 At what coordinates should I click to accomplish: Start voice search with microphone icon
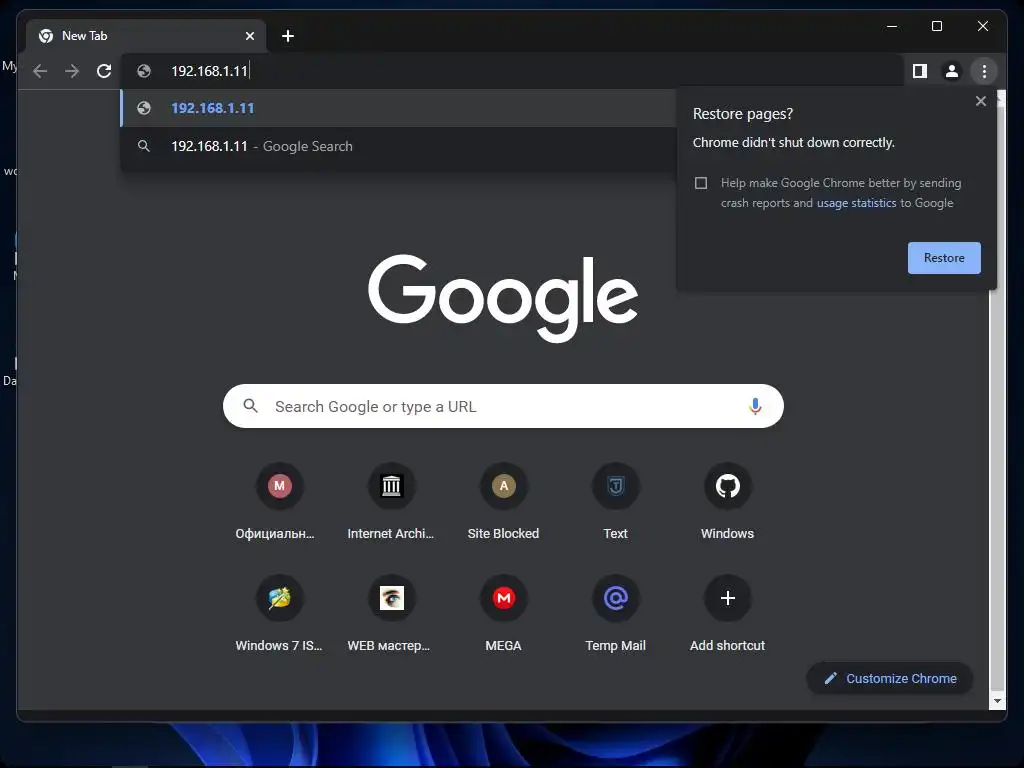pyautogui.click(x=755, y=406)
